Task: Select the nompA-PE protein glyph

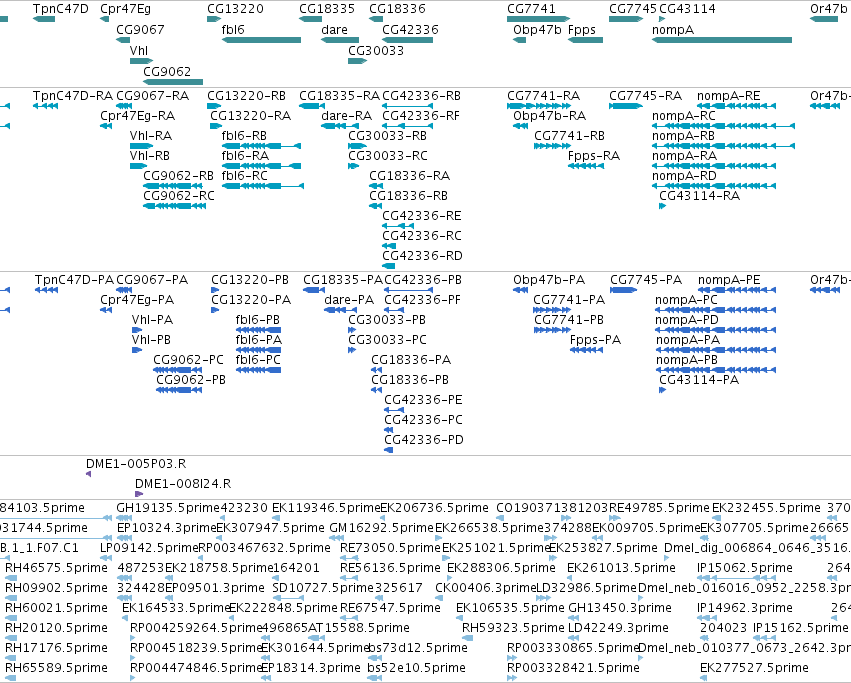Action: click(x=737, y=290)
